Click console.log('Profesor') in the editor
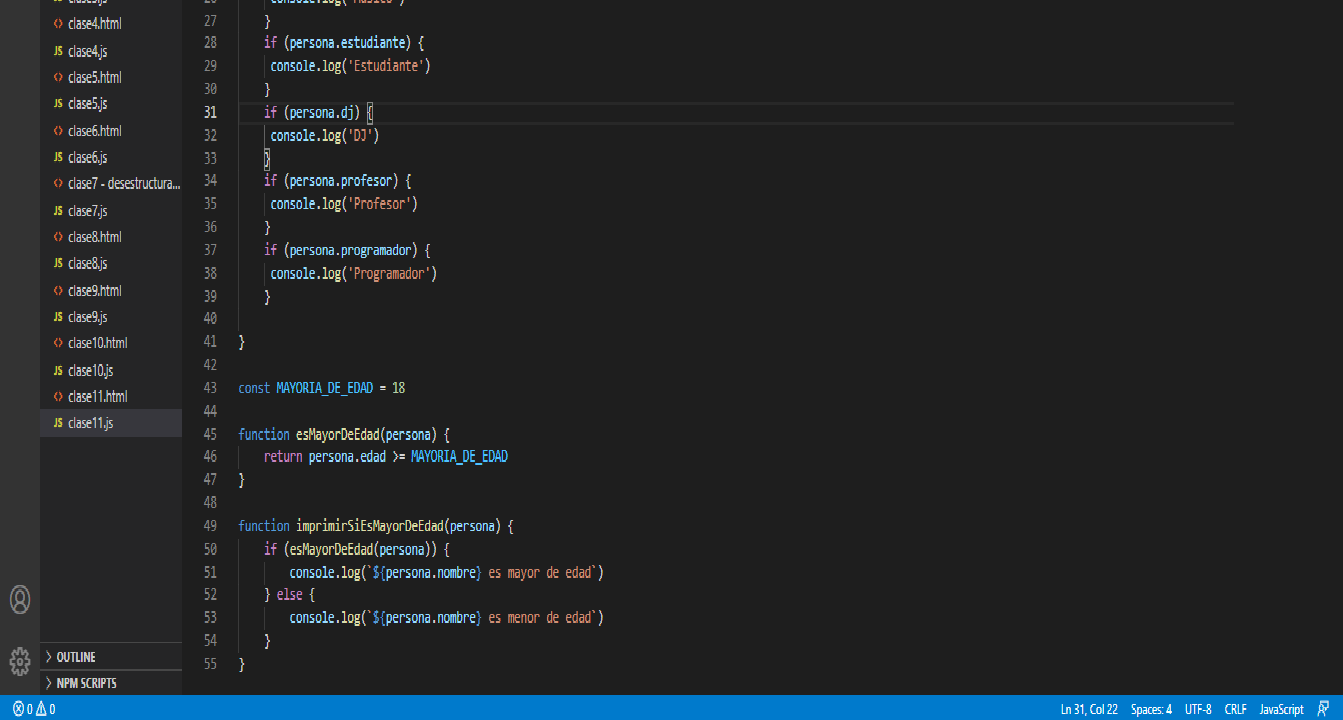Image resolution: width=1343 pixels, height=720 pixels. pyautogui.click(x=343, y=203)
